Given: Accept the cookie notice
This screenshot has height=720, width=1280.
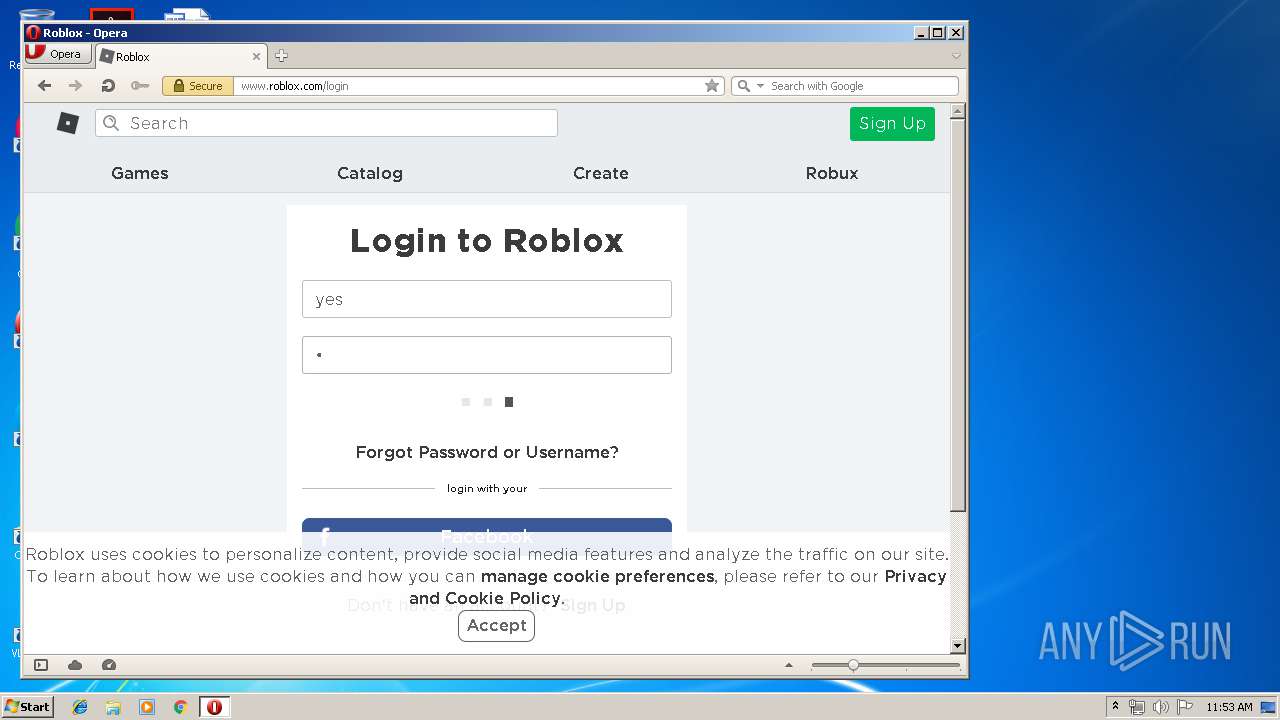Looking at the screenshot, I should click(x=496, y=626).
